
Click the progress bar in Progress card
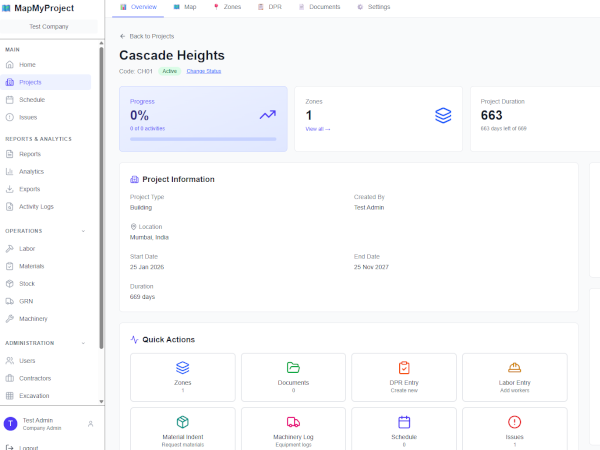click(203, 139)
